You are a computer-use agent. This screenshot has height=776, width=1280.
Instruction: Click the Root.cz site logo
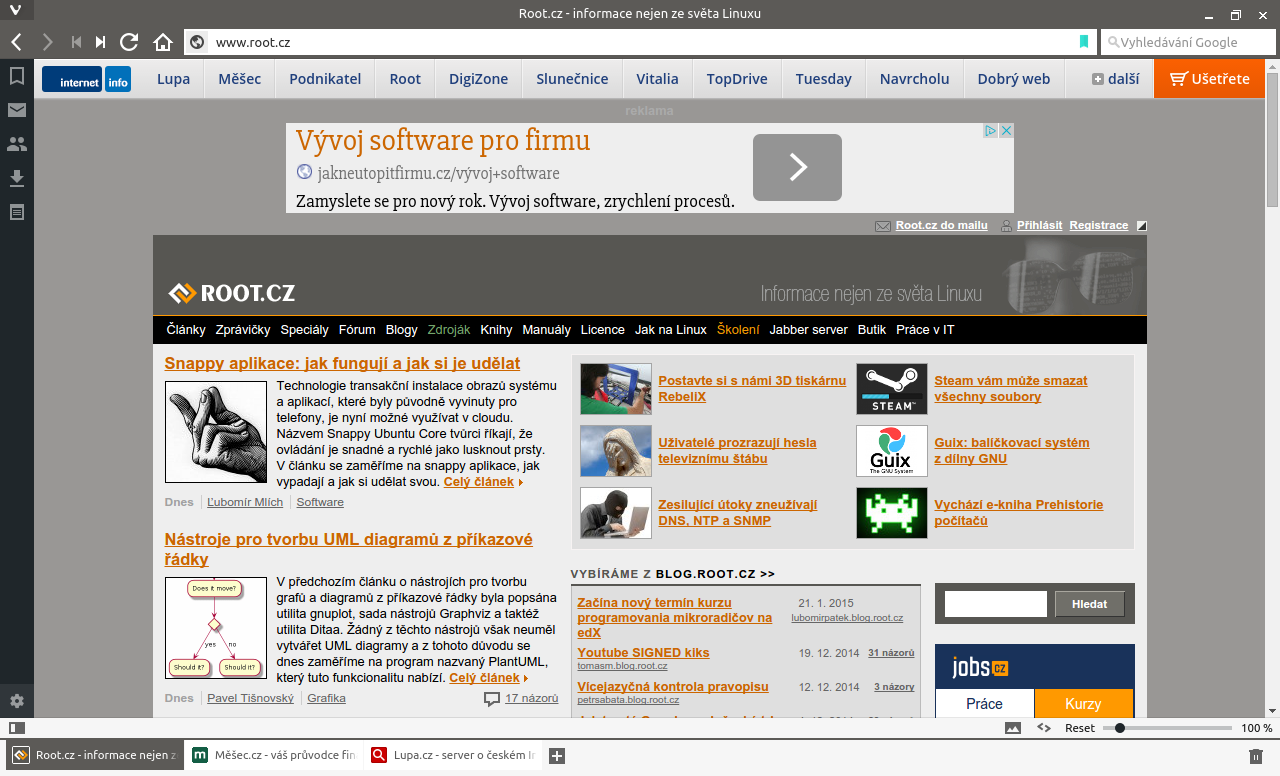click(232, 293)
